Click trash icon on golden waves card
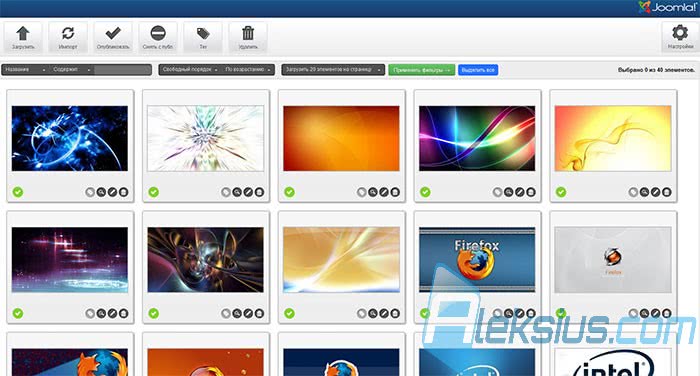Viewport: 700px width, 376px height. coord(395,314)
